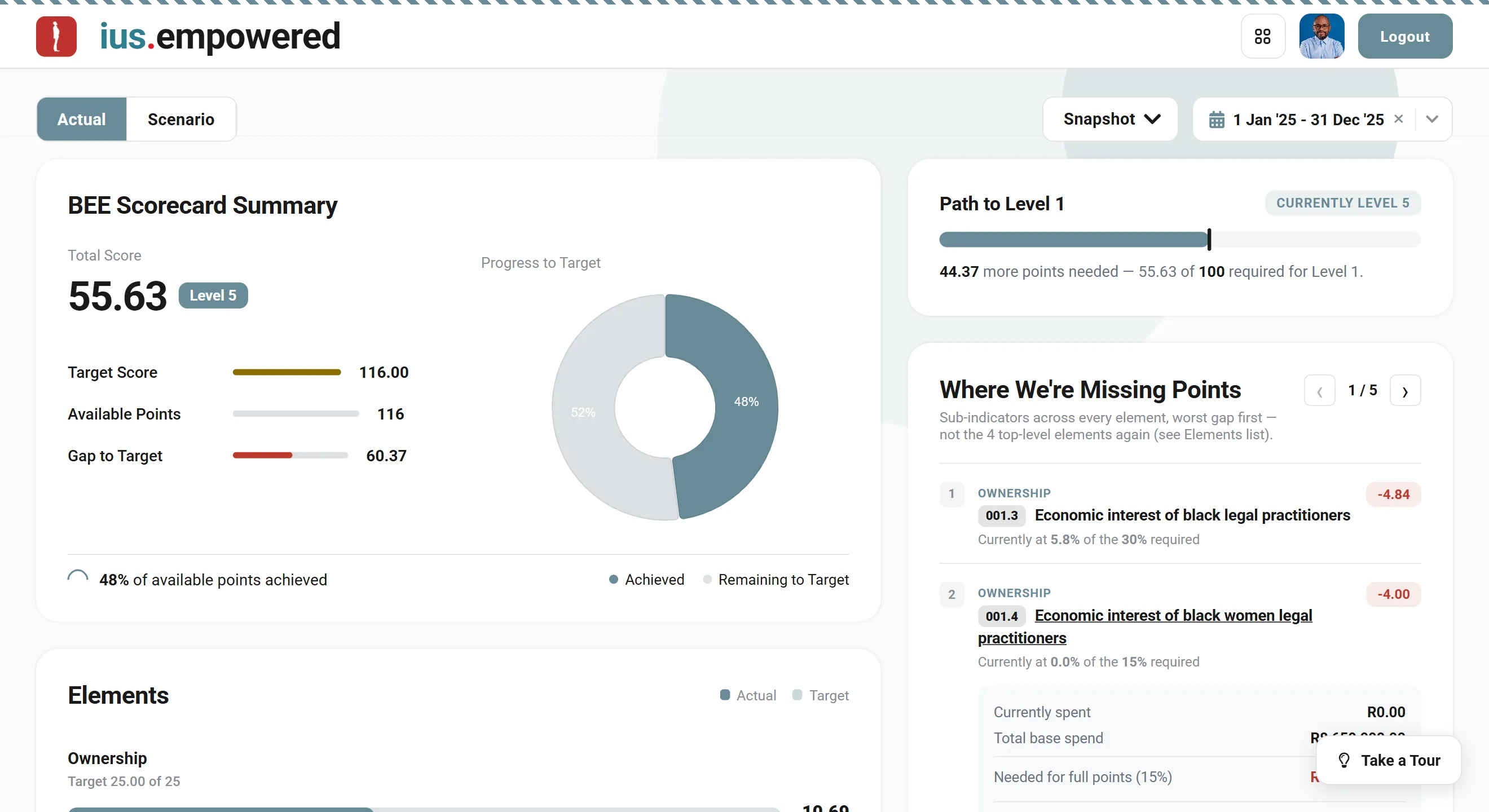Clear the date range with the X

coord(1399,118)
